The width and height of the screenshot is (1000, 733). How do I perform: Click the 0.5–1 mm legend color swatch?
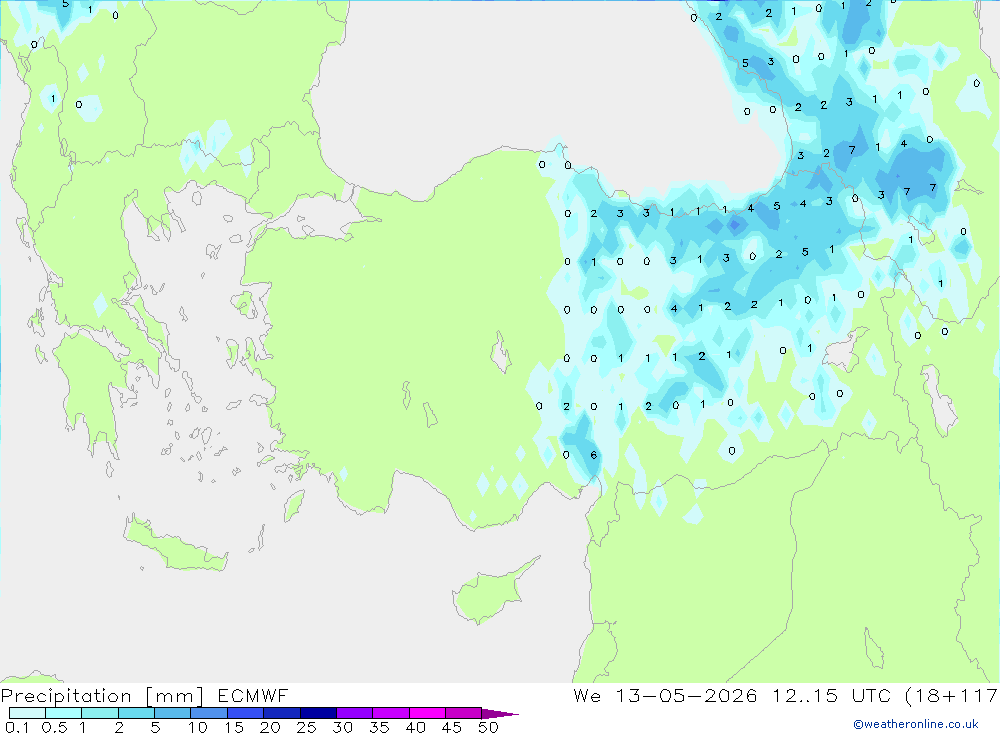click(x=64, y=713)
